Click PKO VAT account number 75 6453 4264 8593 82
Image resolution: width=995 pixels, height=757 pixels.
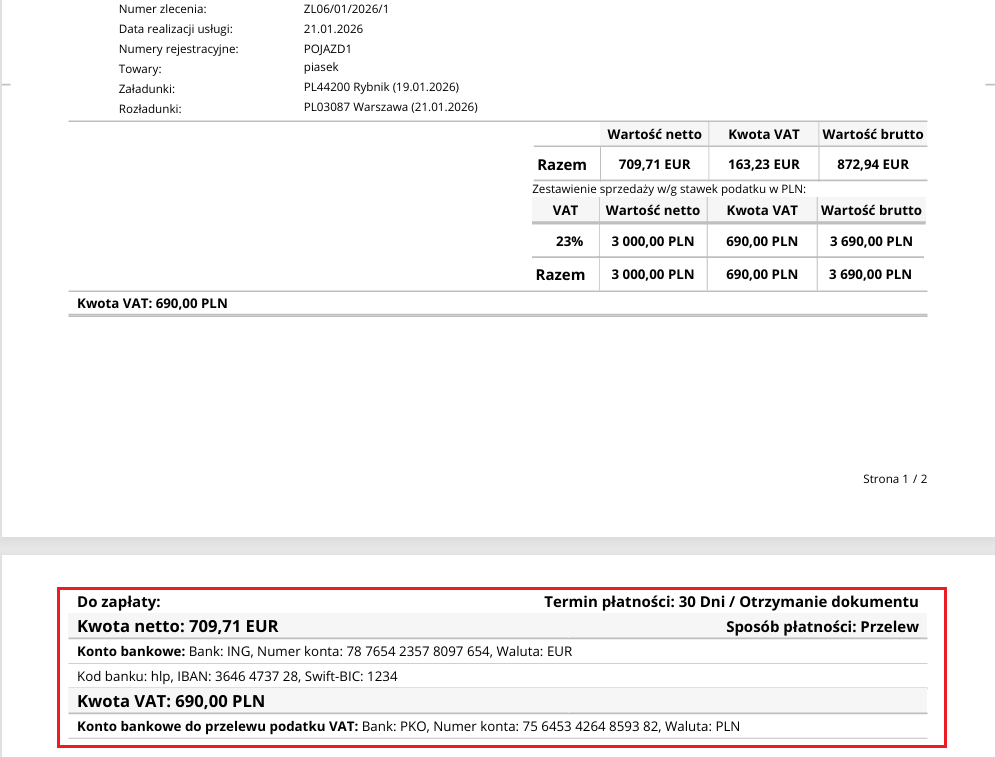(x=591, y=727)
